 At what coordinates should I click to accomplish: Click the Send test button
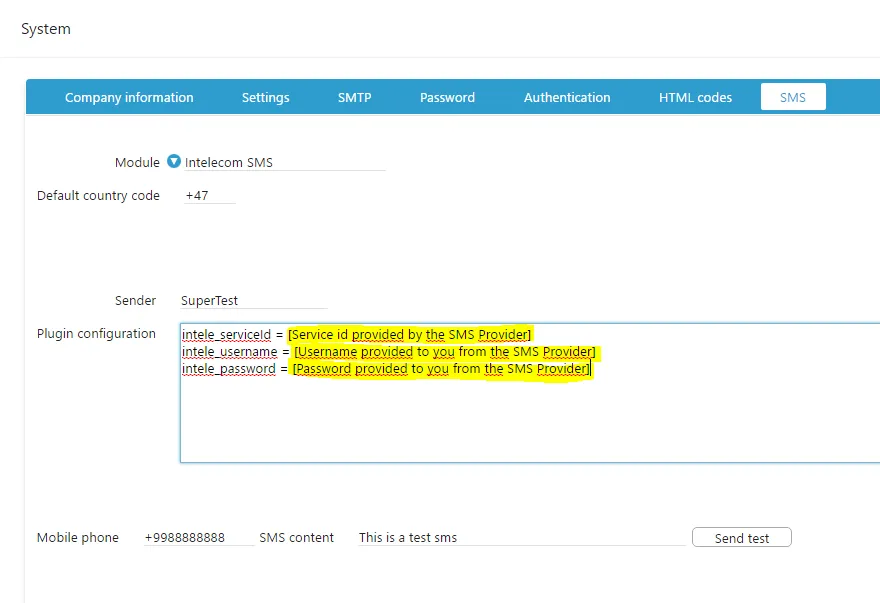point(741,537)
